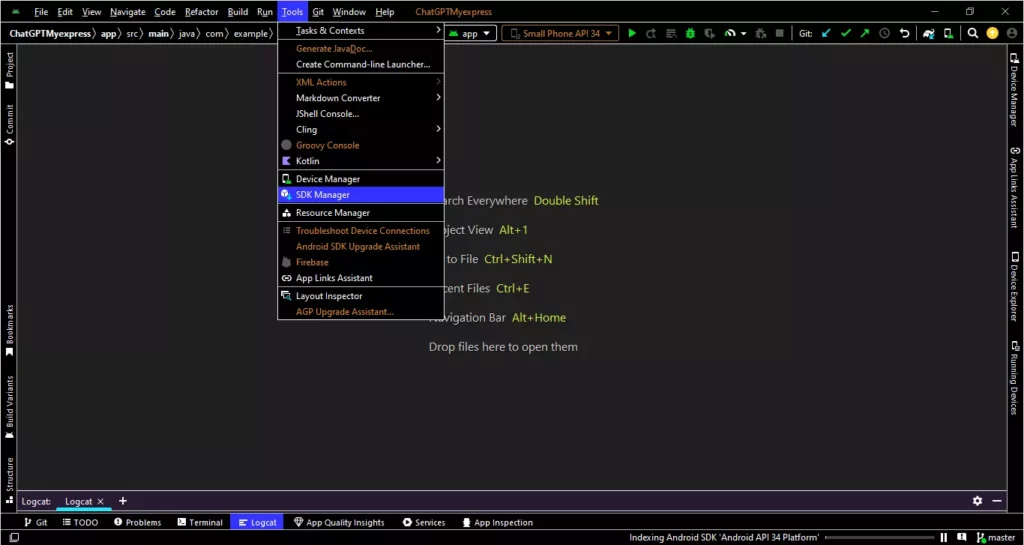1024x545 pixels.
Task: Expand the Kotlin submenu
Action: tap(360, 161)
